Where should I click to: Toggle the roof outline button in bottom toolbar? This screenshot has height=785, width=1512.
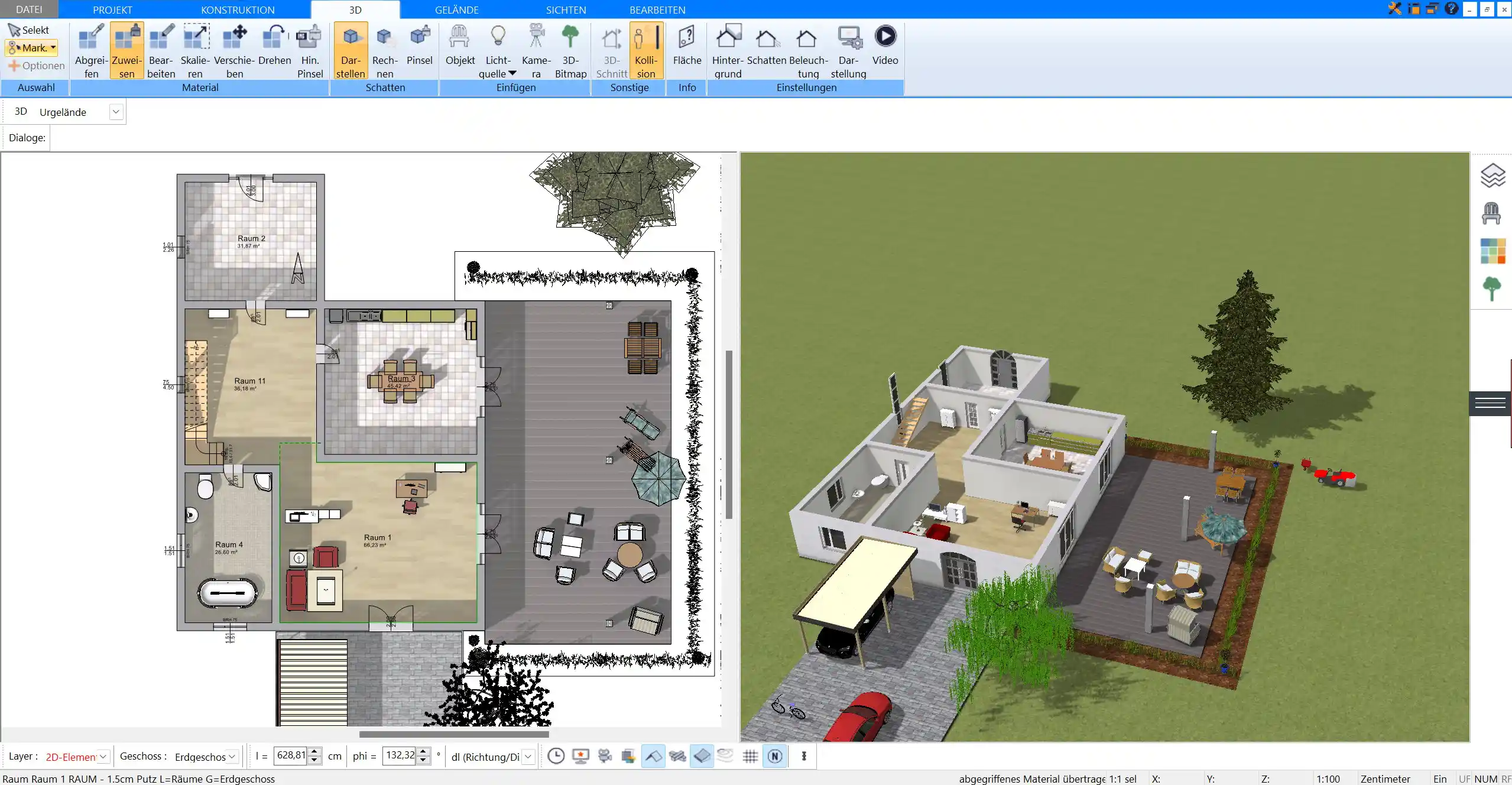(x=653, y=756)
